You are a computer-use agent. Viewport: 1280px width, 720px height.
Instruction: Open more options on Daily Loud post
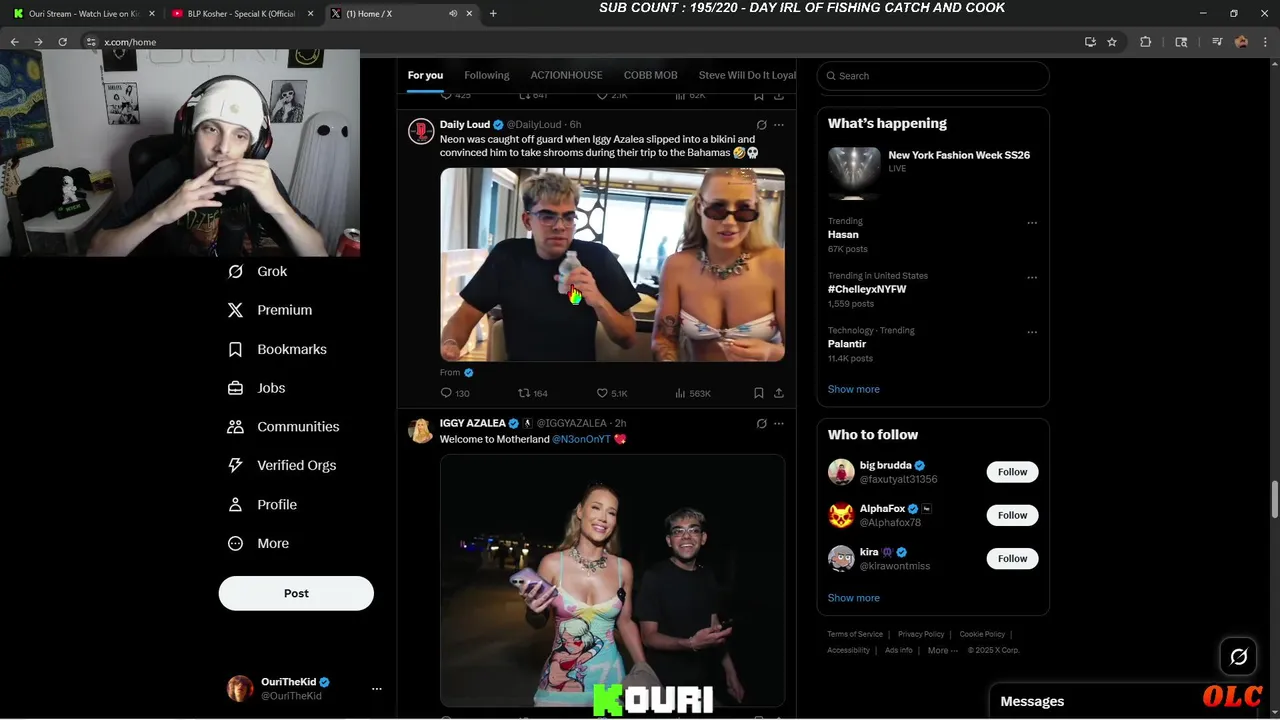click(x=779, y=125)
